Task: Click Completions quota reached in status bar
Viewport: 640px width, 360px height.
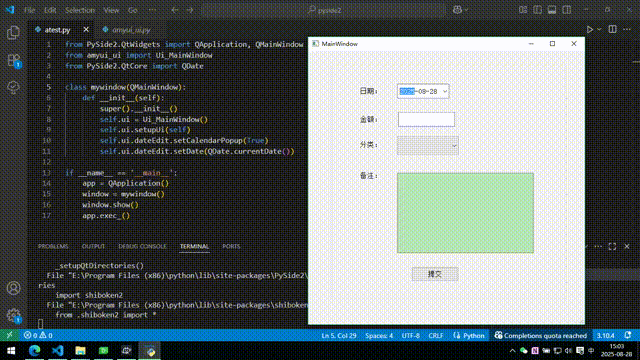Action: pyautogui.click(x=540, y=335)
